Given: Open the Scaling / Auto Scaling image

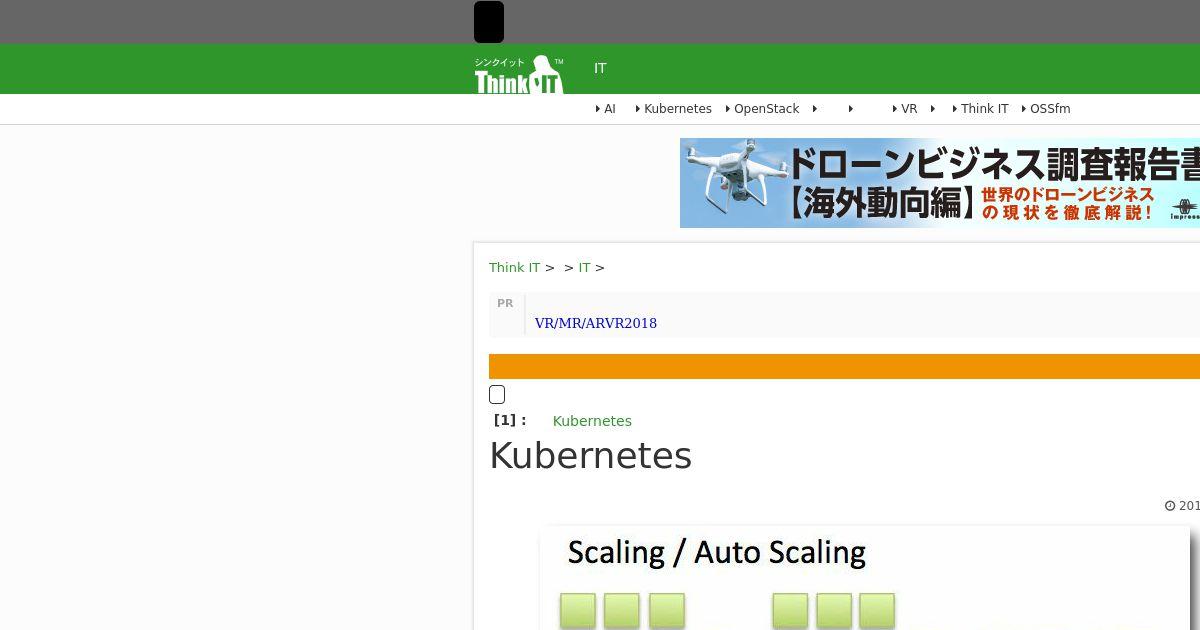Looking at the screenshot, I should tap(865, 578).
